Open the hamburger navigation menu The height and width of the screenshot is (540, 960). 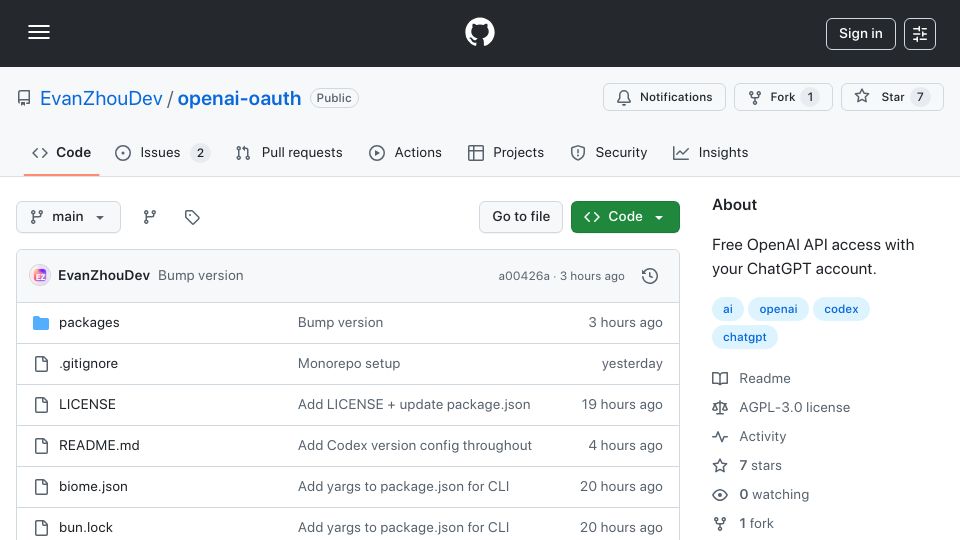(x=39, y=32)
